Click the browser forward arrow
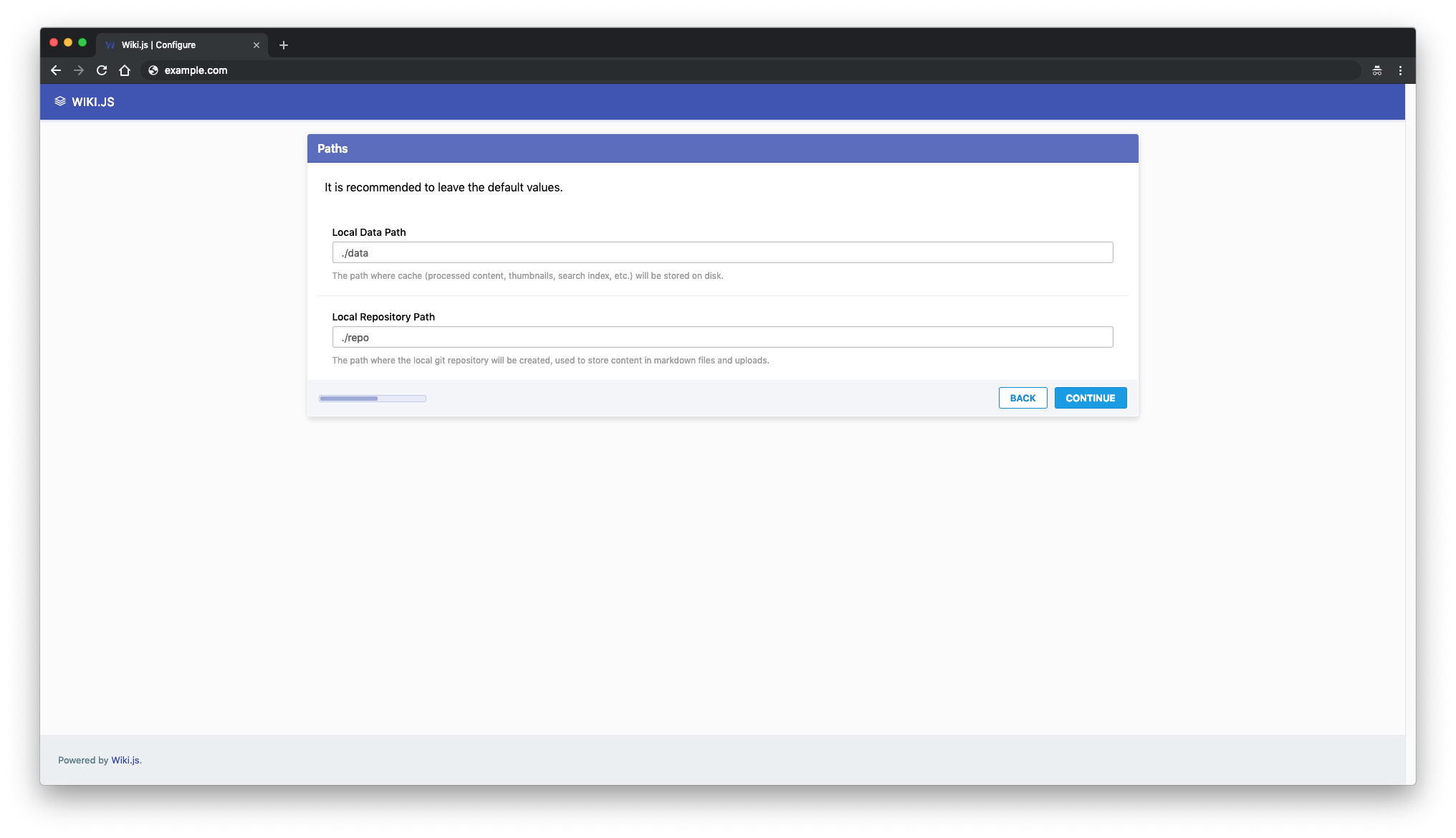Viewport: 1456px width, 838px height. (x=79, y=70)
